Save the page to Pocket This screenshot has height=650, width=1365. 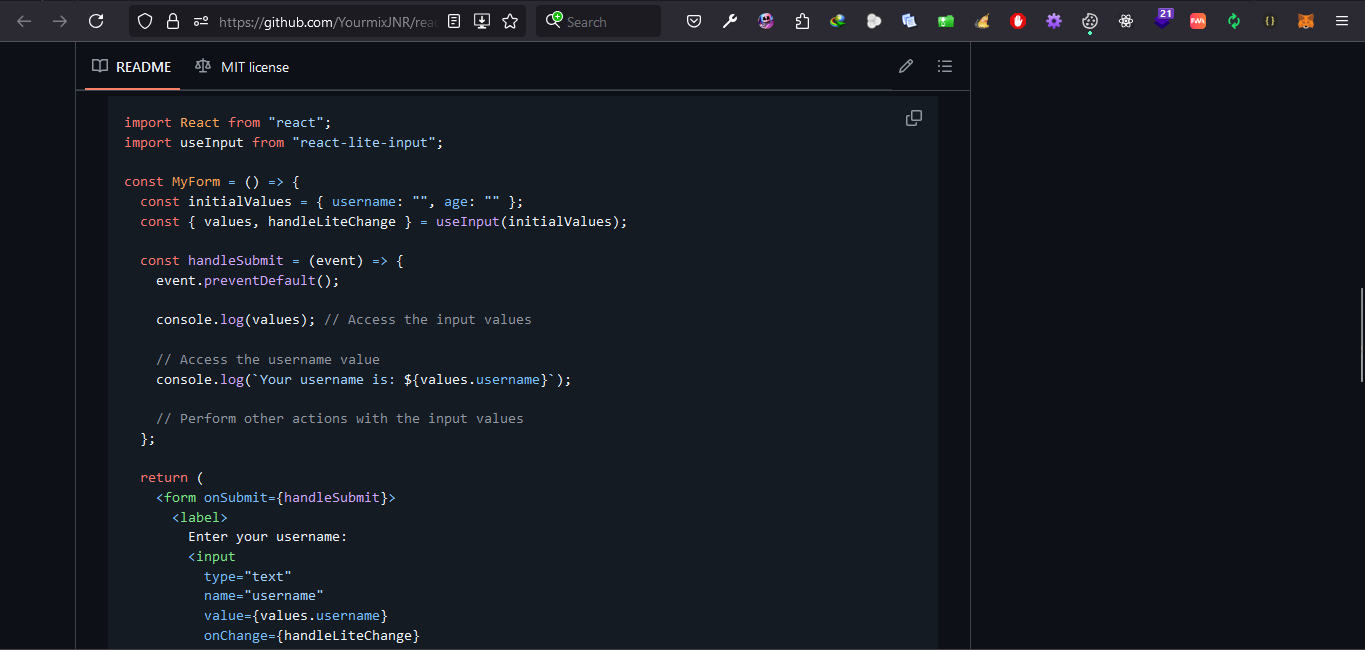(x=693, y=20)
